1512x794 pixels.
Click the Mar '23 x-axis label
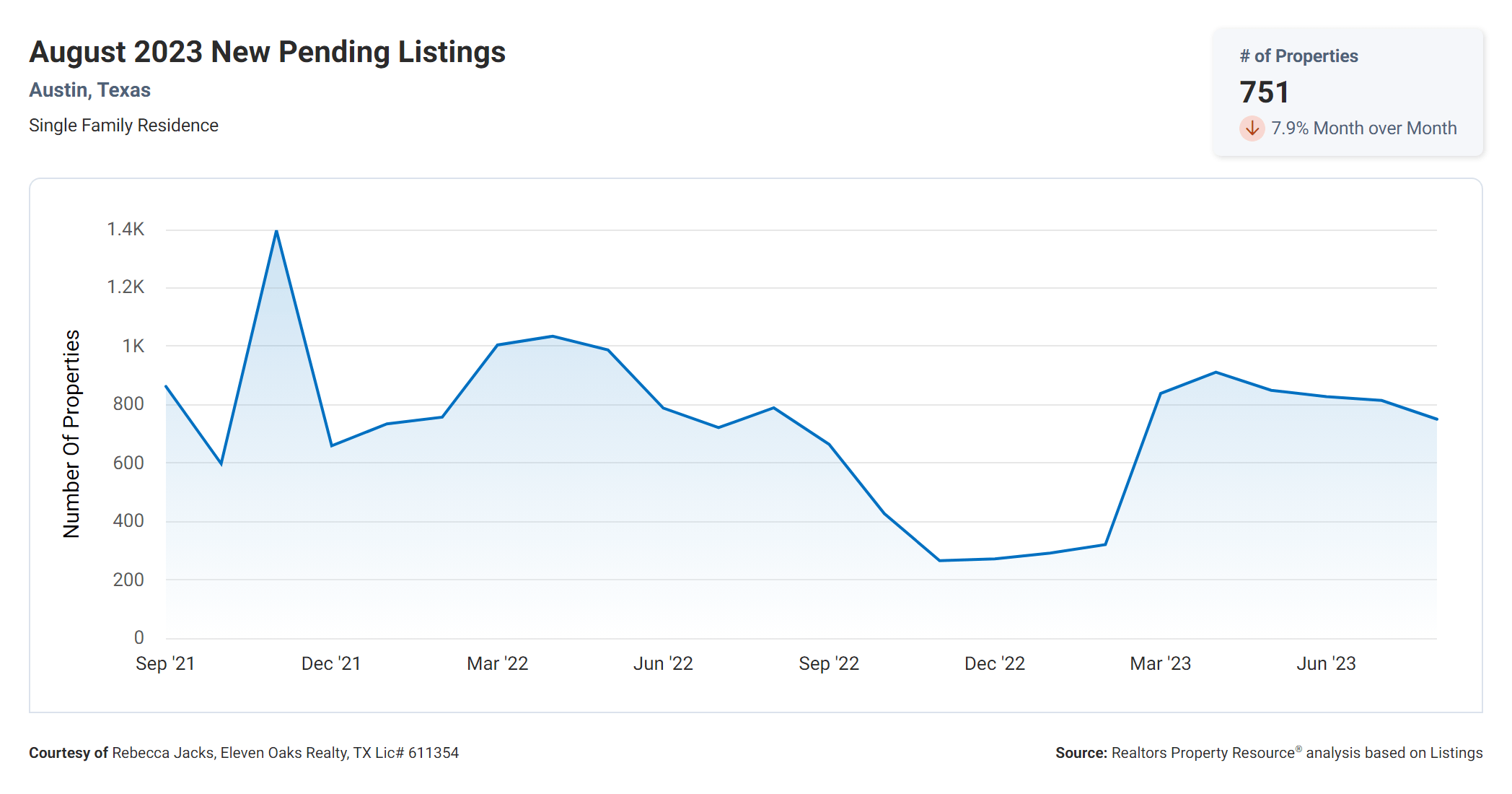(x=1160, y=663)
